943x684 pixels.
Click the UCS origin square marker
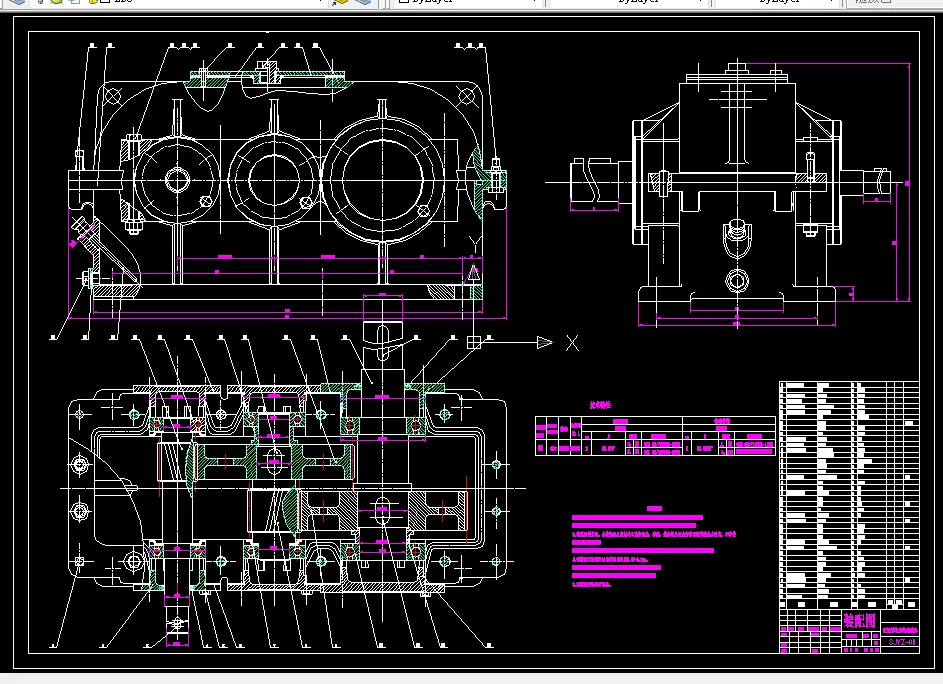pyautogui.click(x=474, y=342)
